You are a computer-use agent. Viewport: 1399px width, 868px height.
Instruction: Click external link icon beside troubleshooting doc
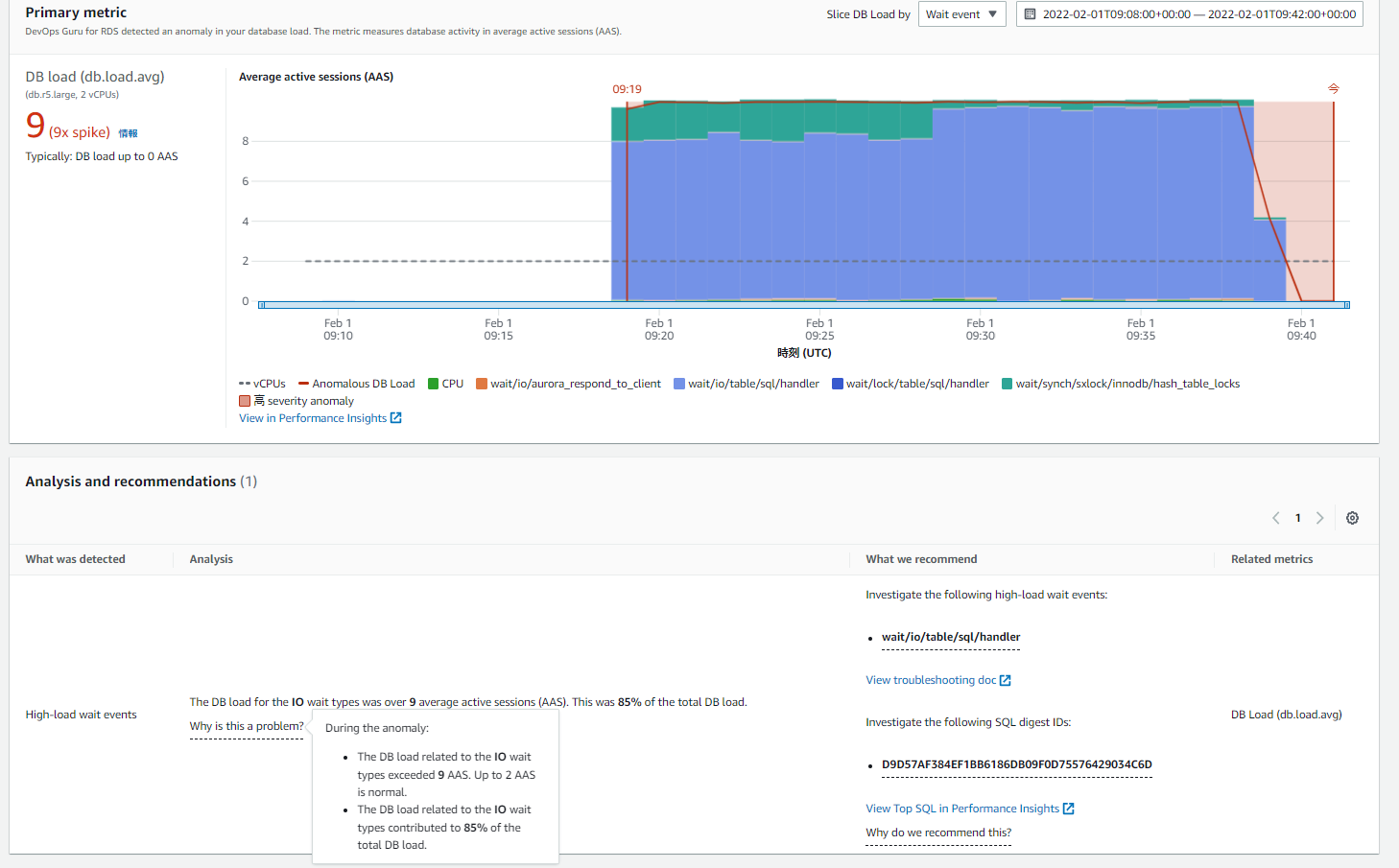1006,681
